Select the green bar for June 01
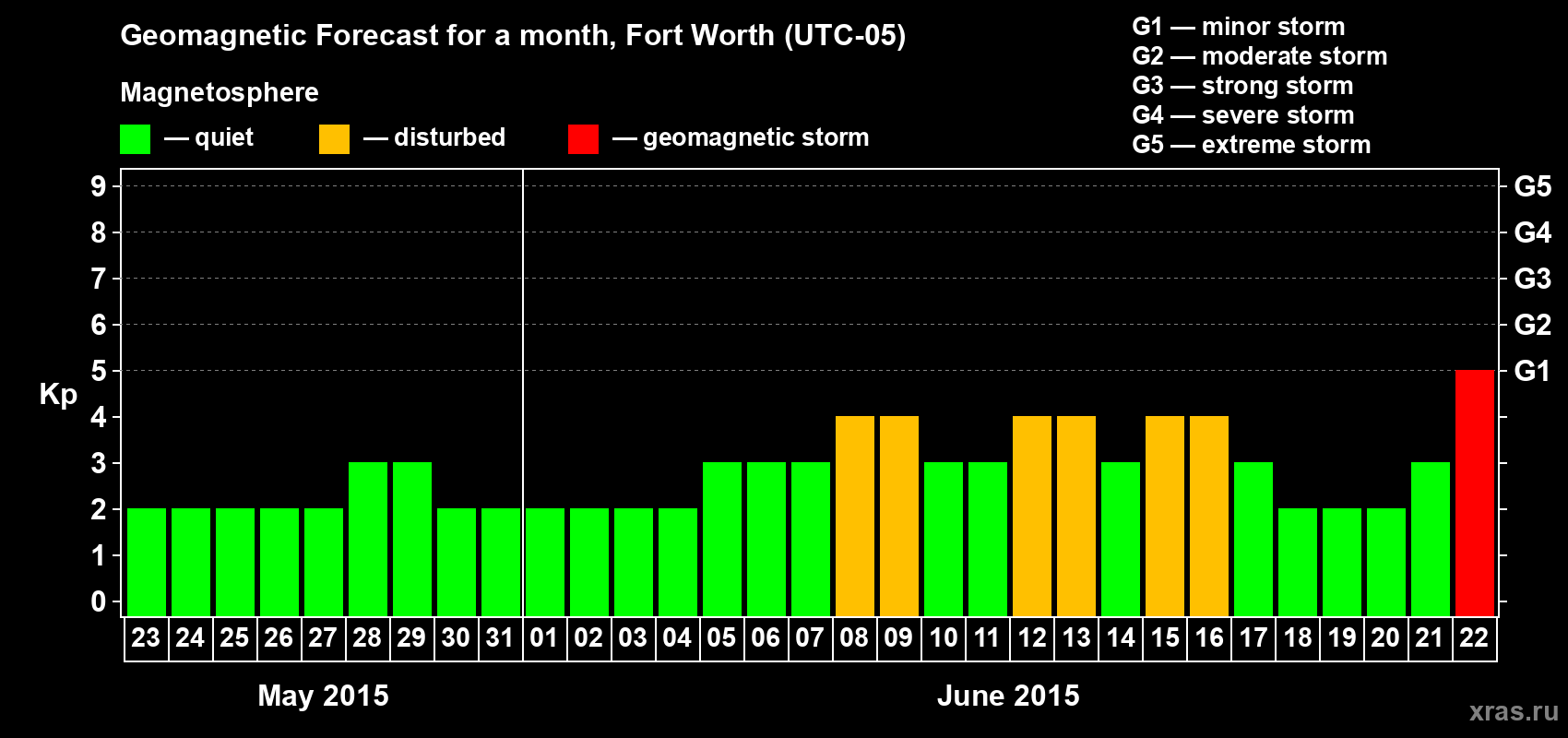Viewport: 1568px width, 738px height. click(x=545, y=562)
